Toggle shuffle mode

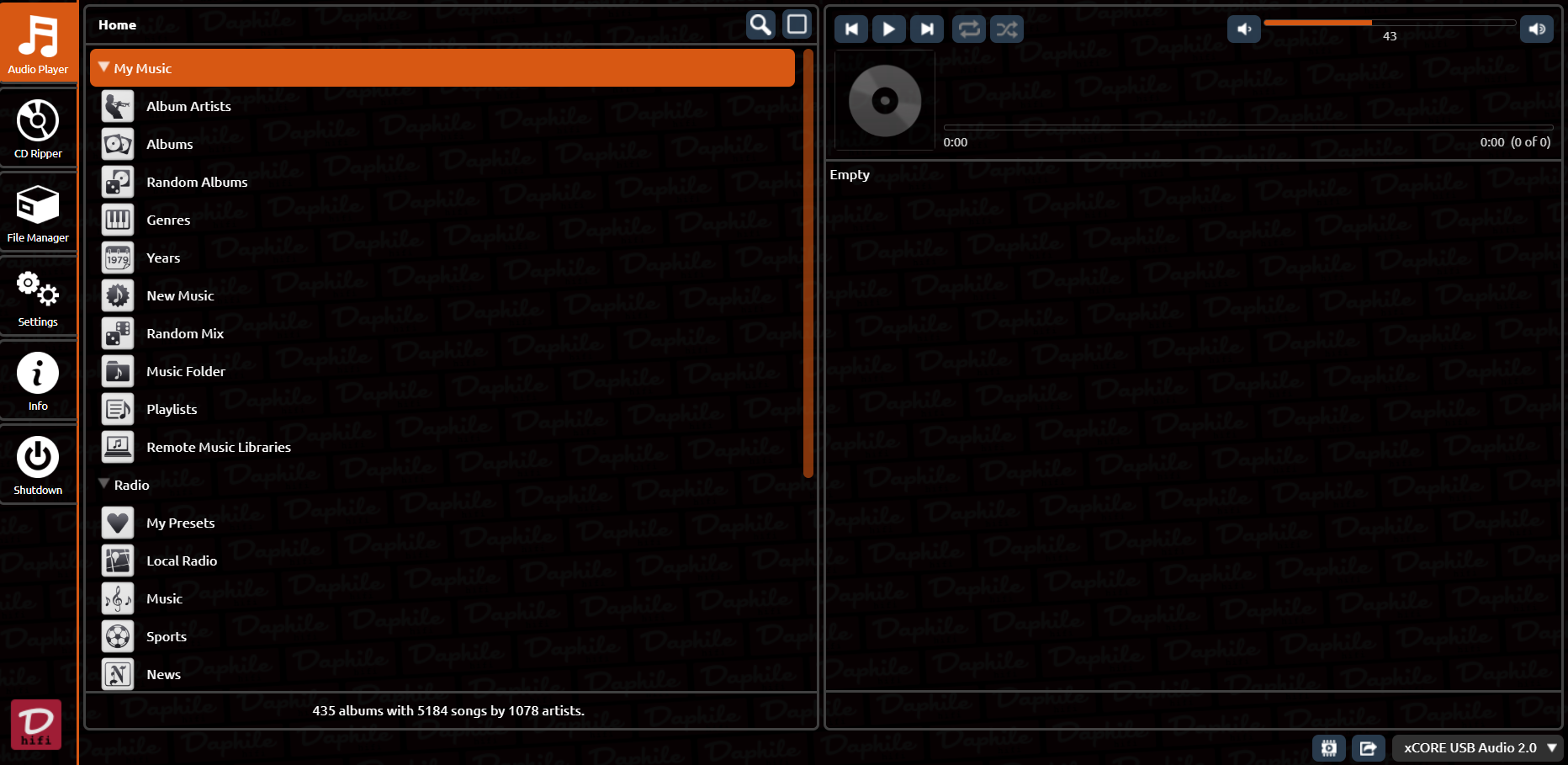pos(1007,29)
